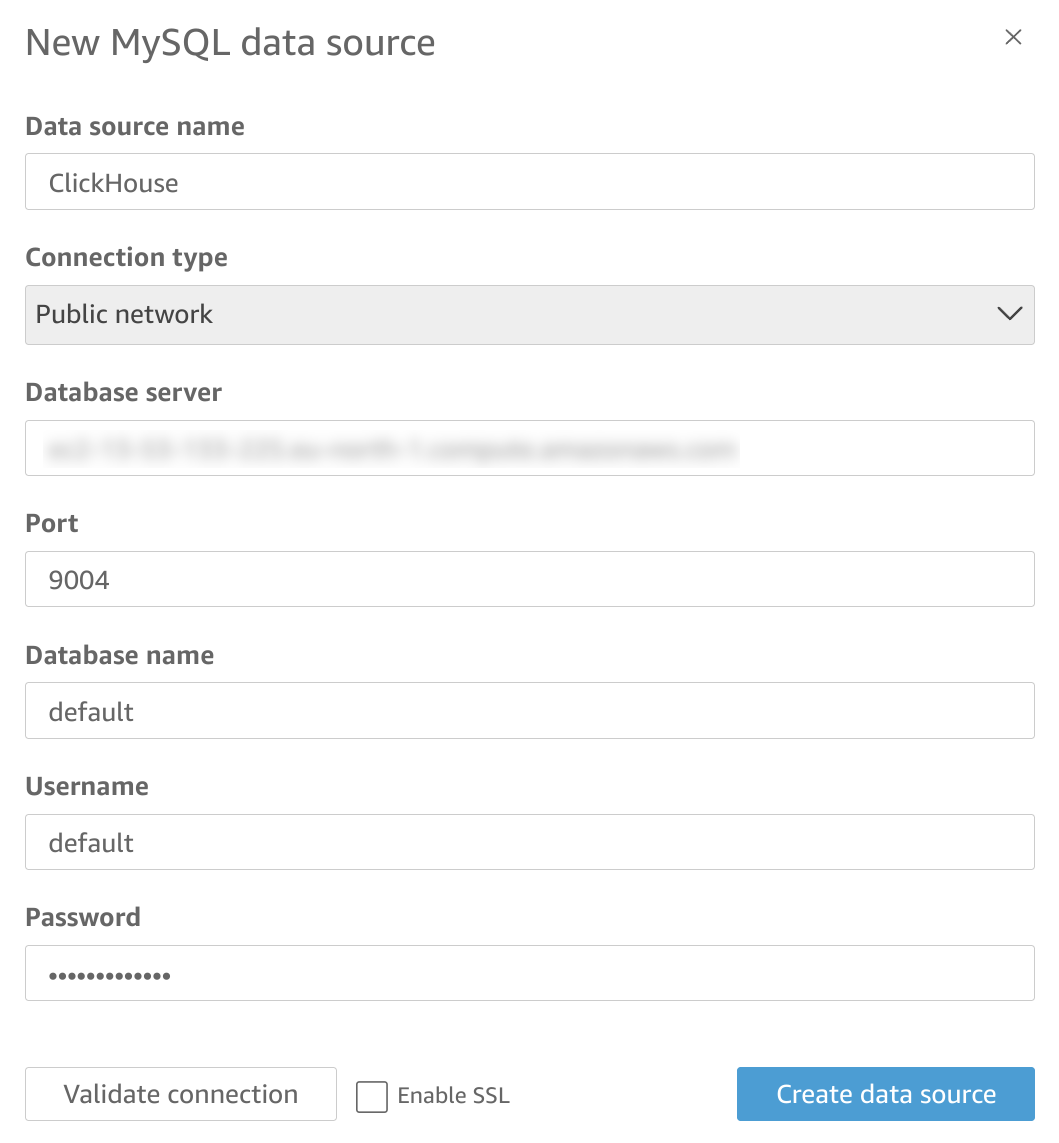
Task: Validate the database connection
Action: pyautogui.click(x=180, y=1094)
